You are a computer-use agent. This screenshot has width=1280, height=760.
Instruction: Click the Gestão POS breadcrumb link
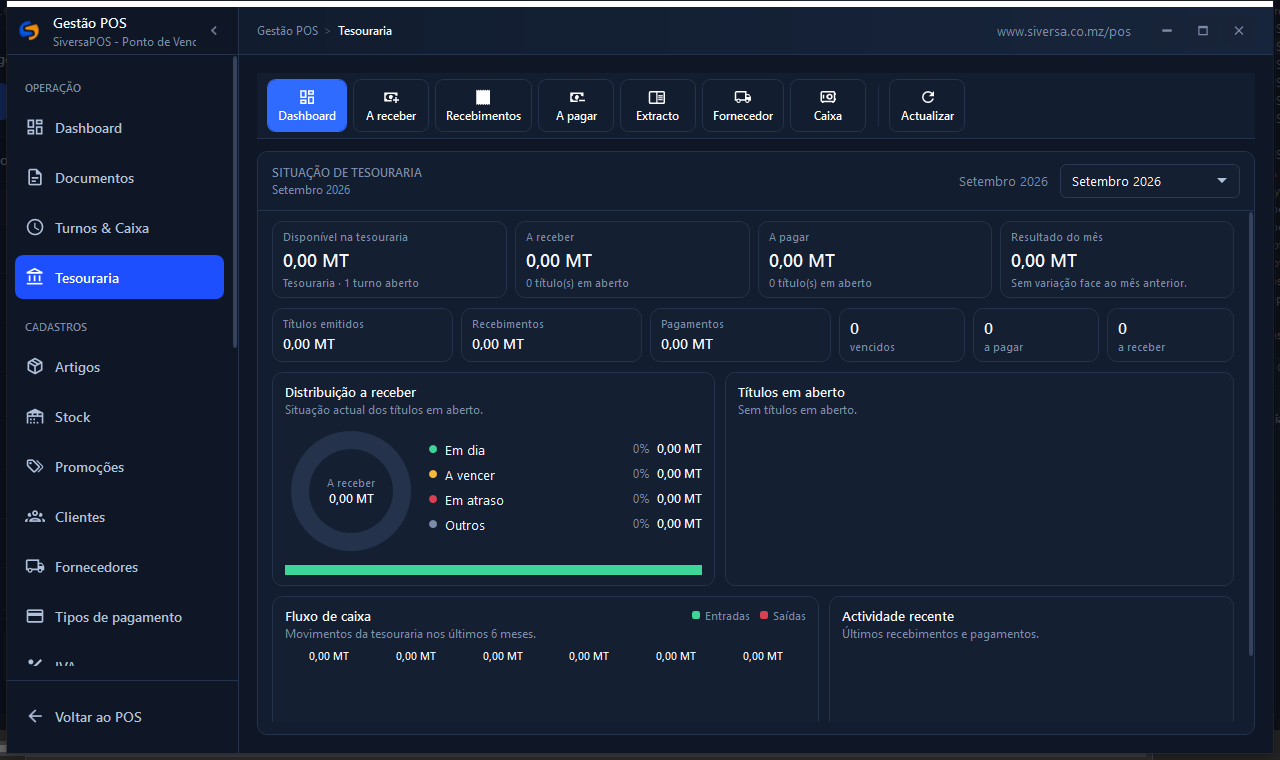click(287, 31)
